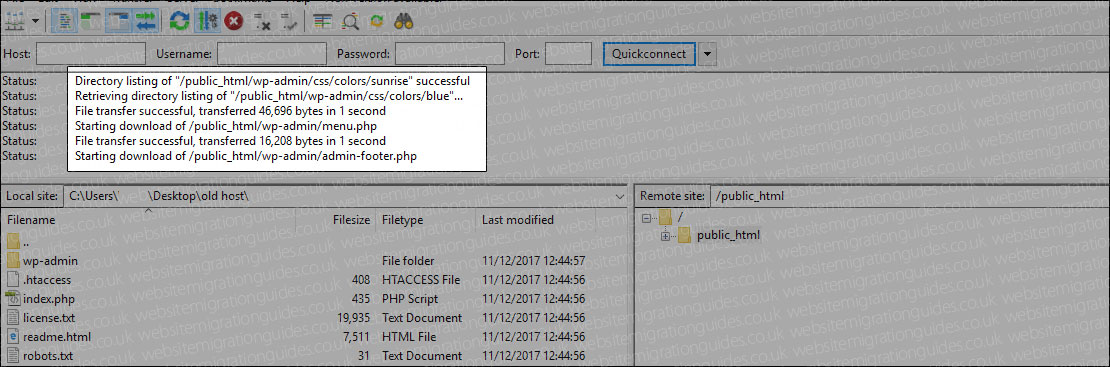Click log line "transferred 46,696 bytes"

[x=230, y=111]
